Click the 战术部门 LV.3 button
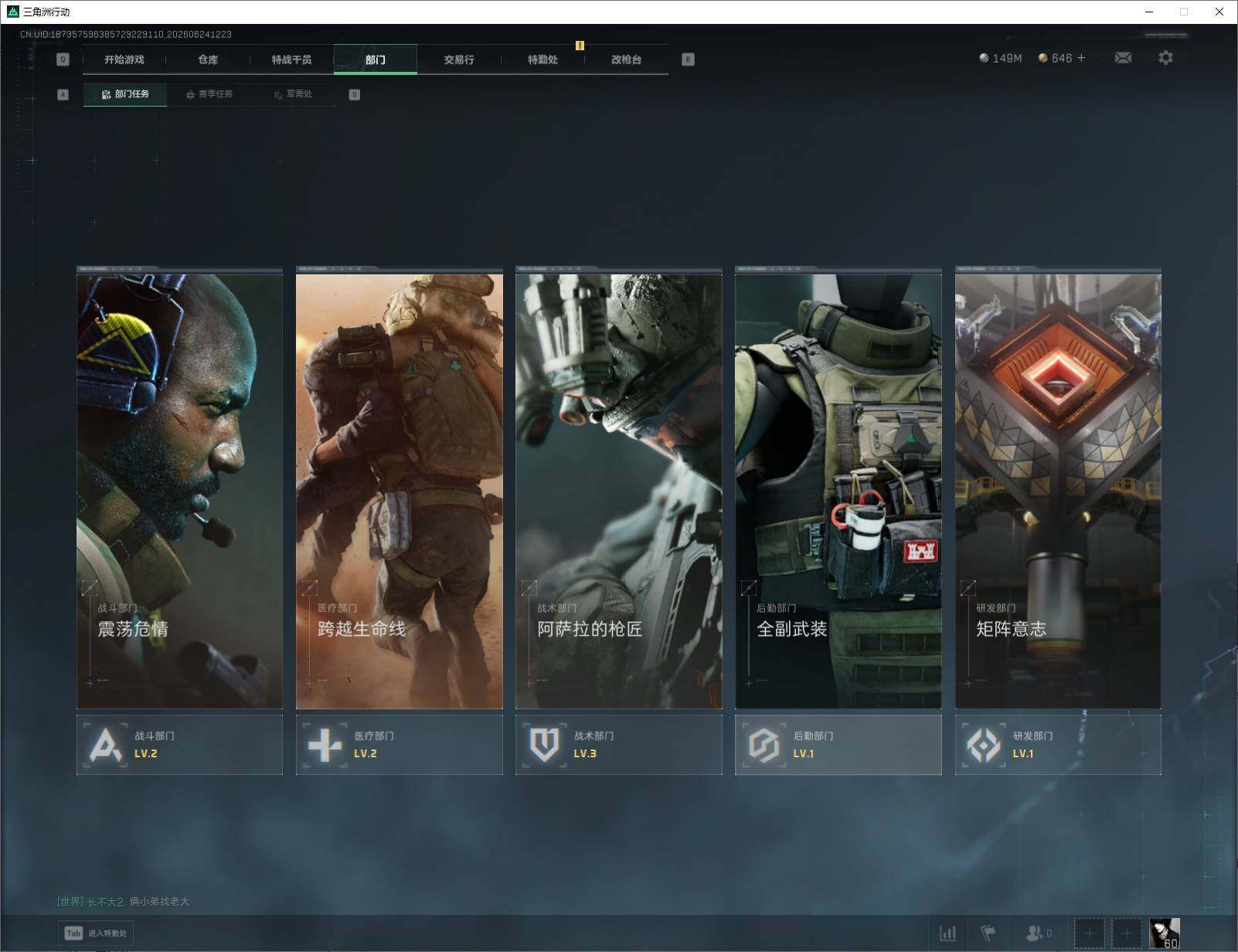Viewport: 1238px width, 952px height. [619, 745]
